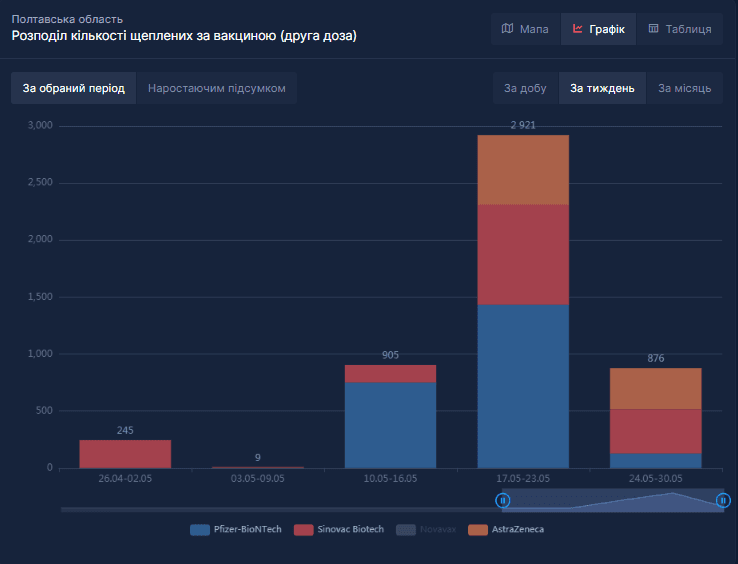Enable the Novavax series in legend

tap(426, 530)
